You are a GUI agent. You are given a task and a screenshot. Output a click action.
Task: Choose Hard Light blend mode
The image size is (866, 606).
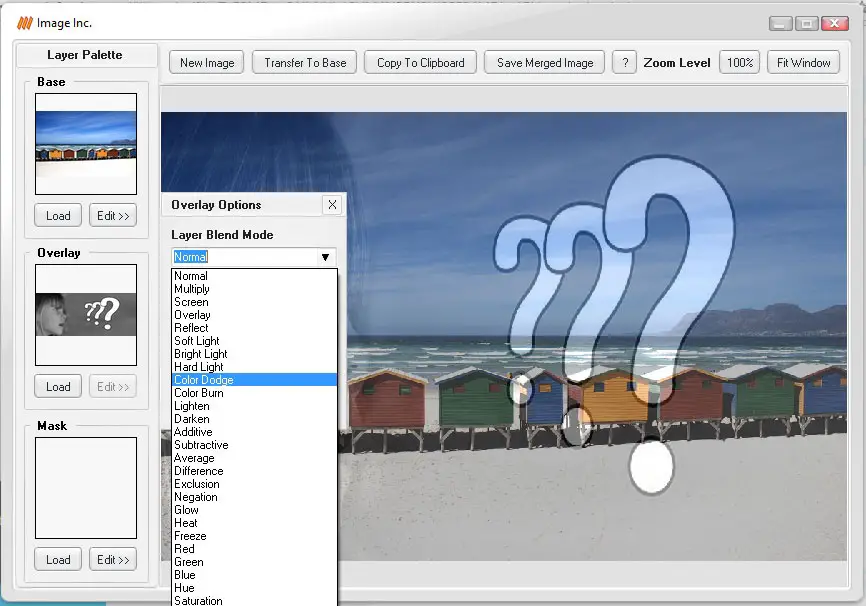(x=254, y=367)
